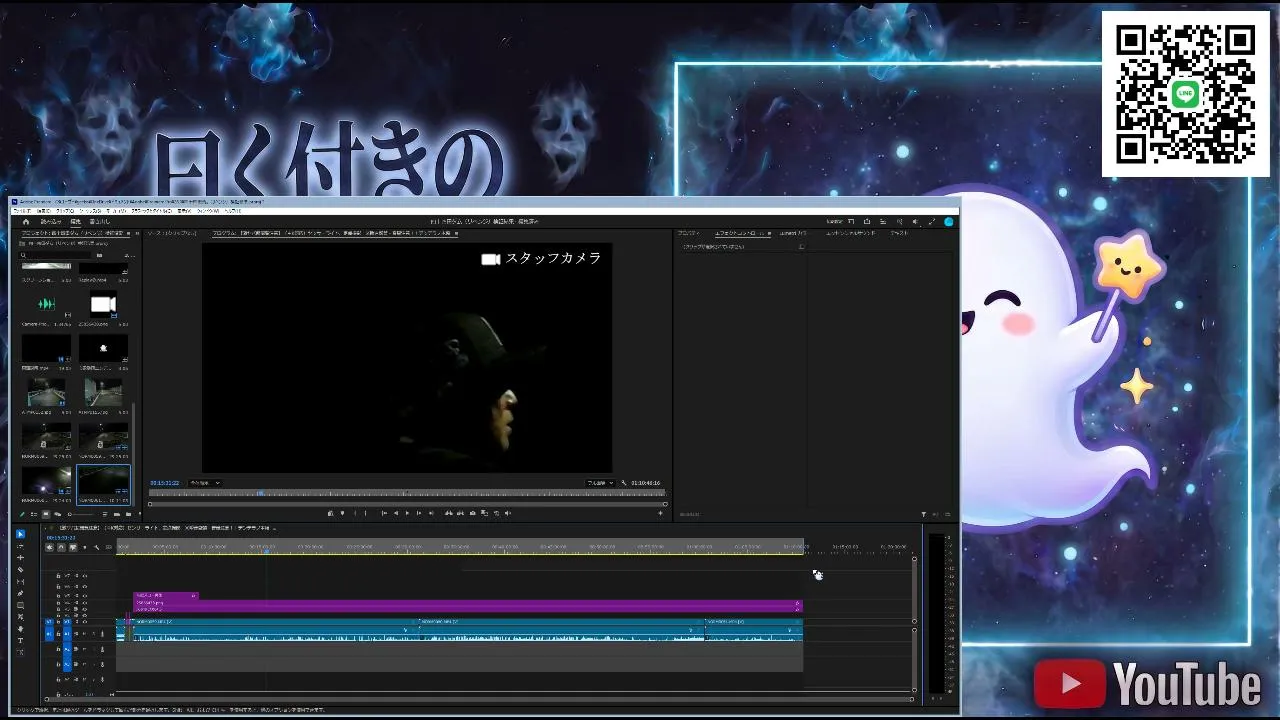Switch project panel to freeform view

pyautogui.click(x=58, y=514)
